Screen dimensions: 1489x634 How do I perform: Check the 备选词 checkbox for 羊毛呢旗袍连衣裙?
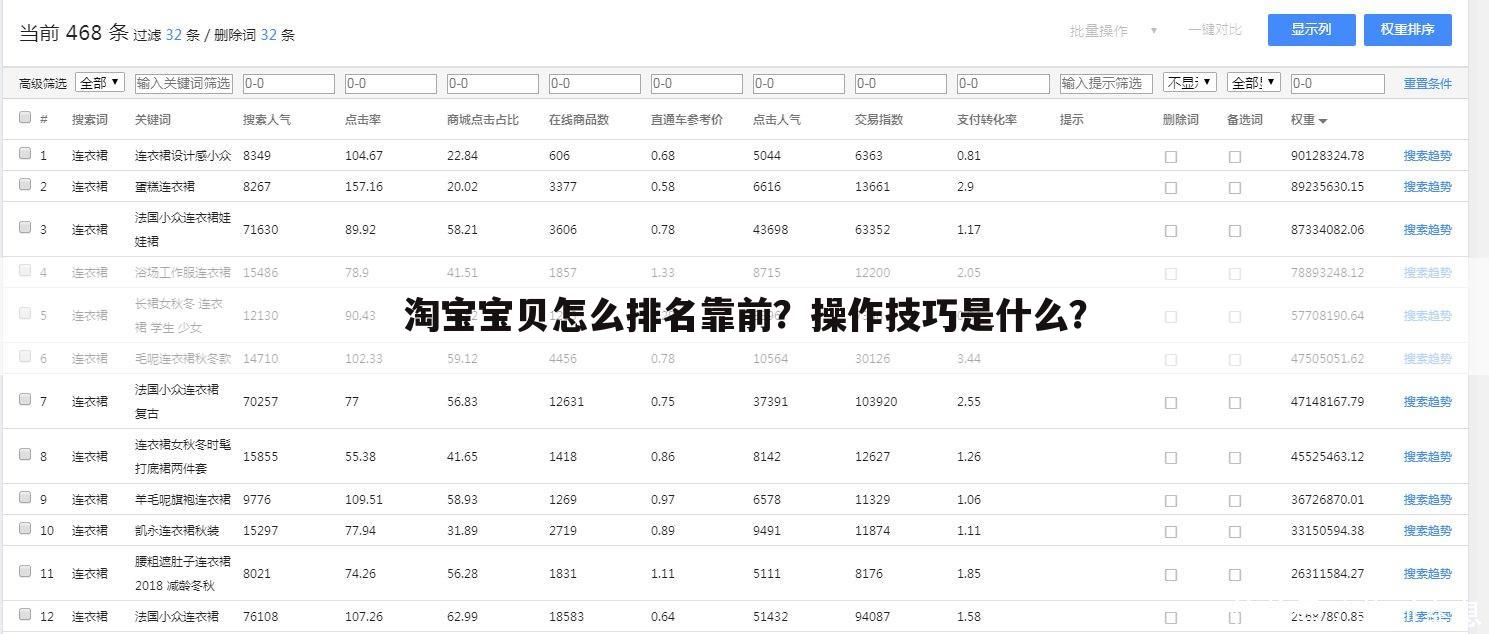1236,499
